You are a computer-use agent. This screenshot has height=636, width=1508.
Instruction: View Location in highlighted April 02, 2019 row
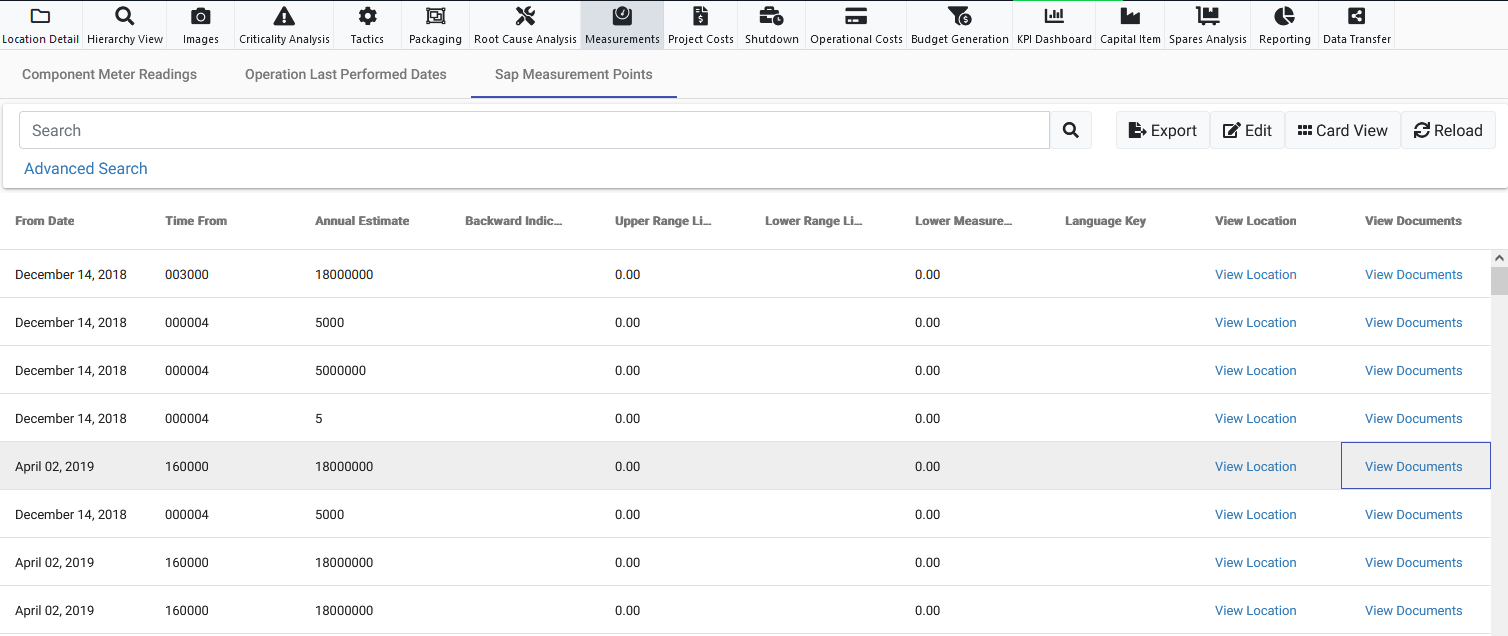click(1256, 466)
